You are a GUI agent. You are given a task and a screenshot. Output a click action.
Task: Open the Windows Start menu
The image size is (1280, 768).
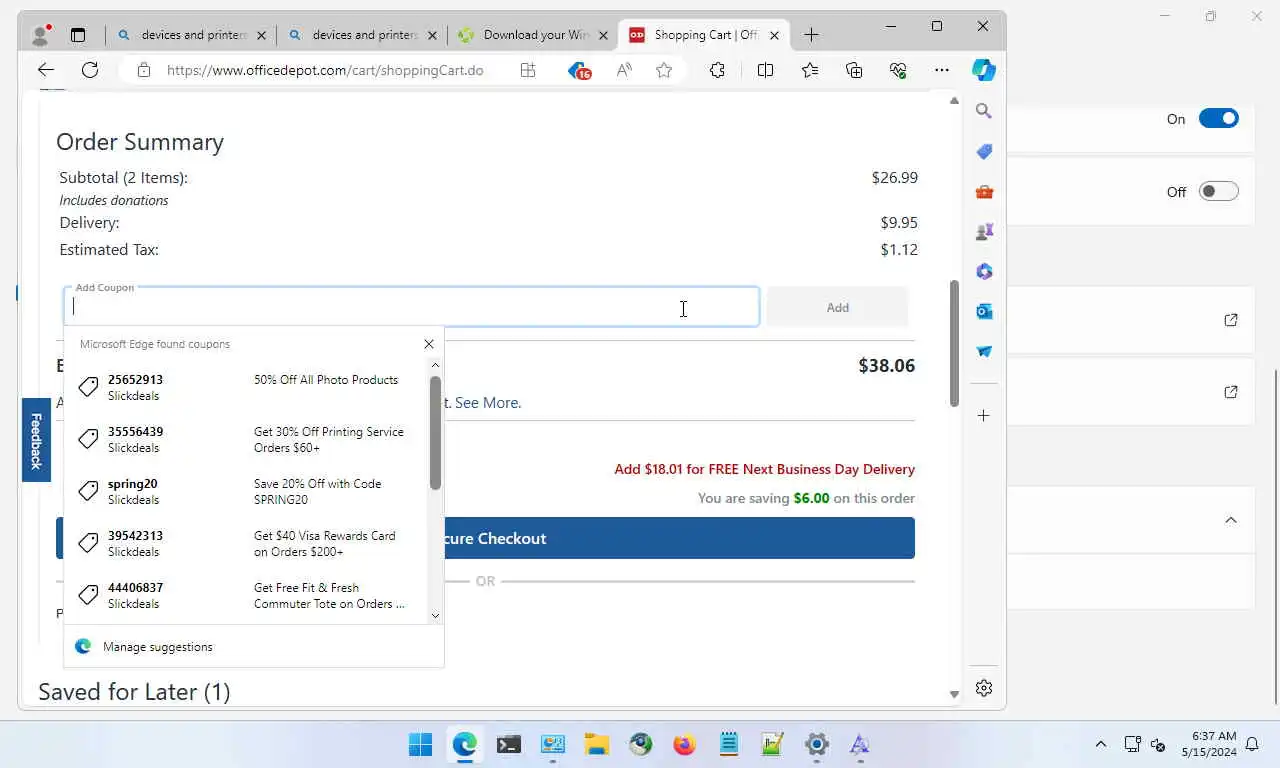pos(421,744)
